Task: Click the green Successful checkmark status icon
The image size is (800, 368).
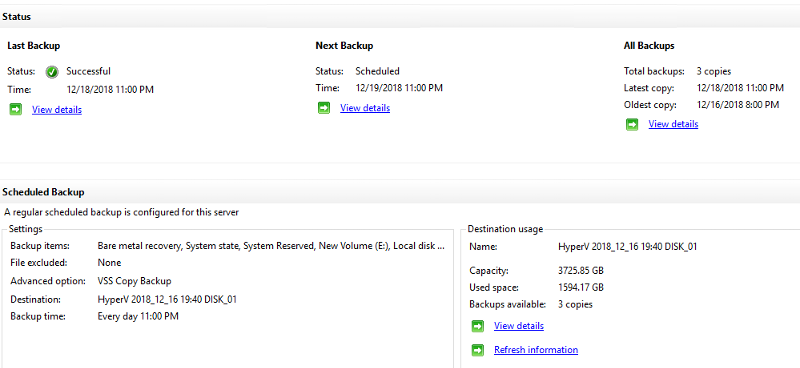Action: tap(52, 71)
